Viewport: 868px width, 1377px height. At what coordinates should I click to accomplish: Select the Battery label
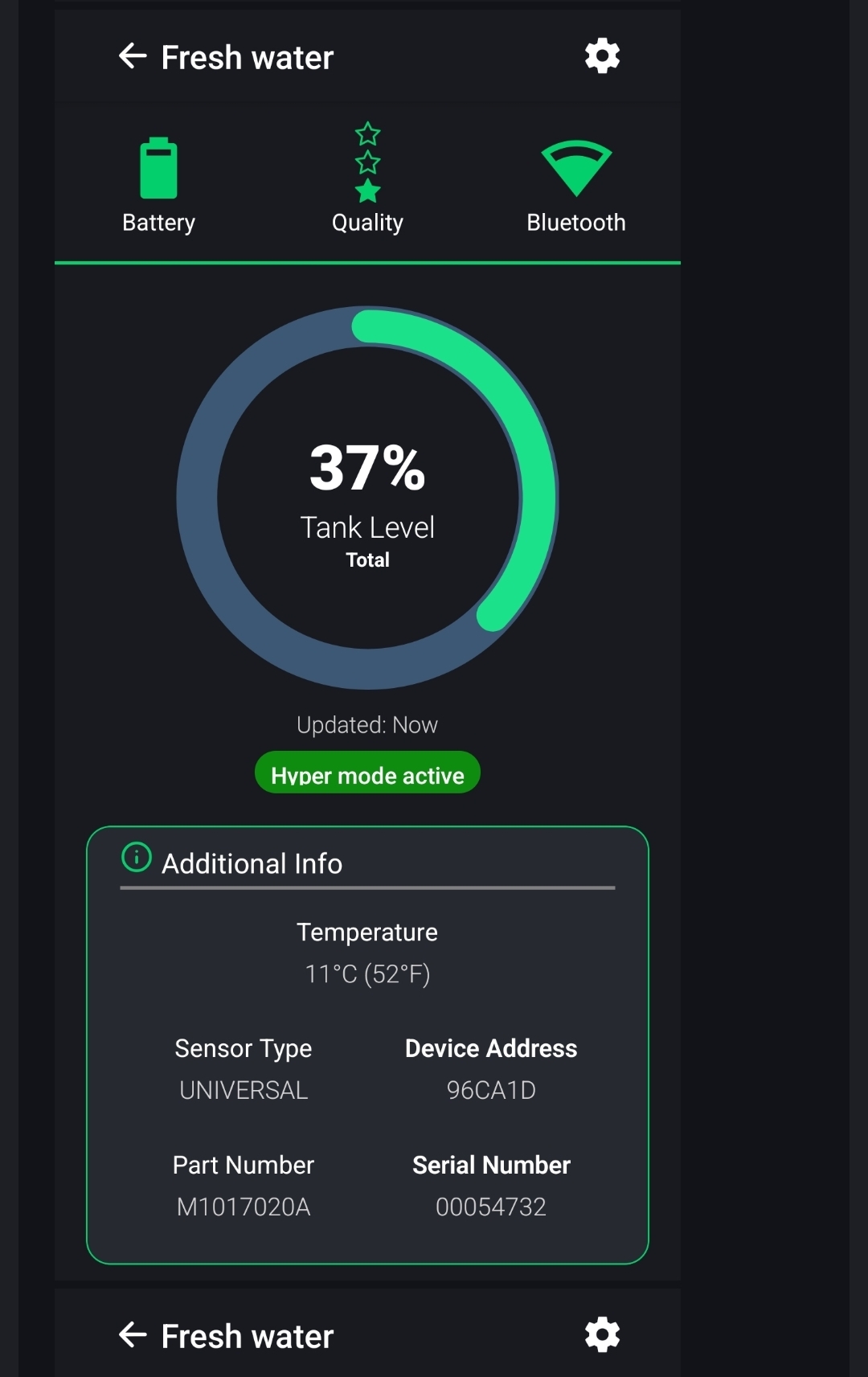pyautogui.click(x=158, y=223)
